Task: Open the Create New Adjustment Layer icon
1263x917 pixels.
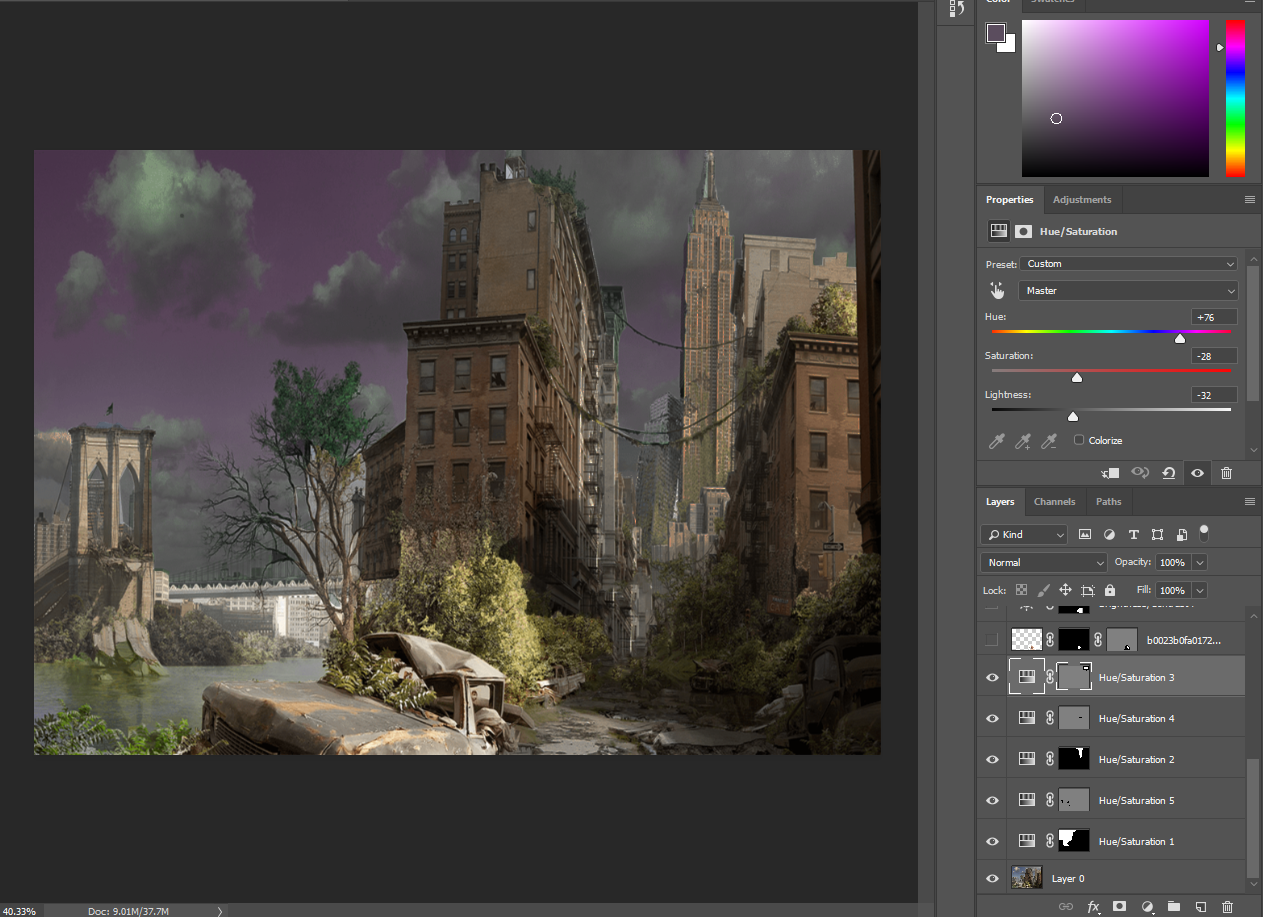Action: point(1147,906)
